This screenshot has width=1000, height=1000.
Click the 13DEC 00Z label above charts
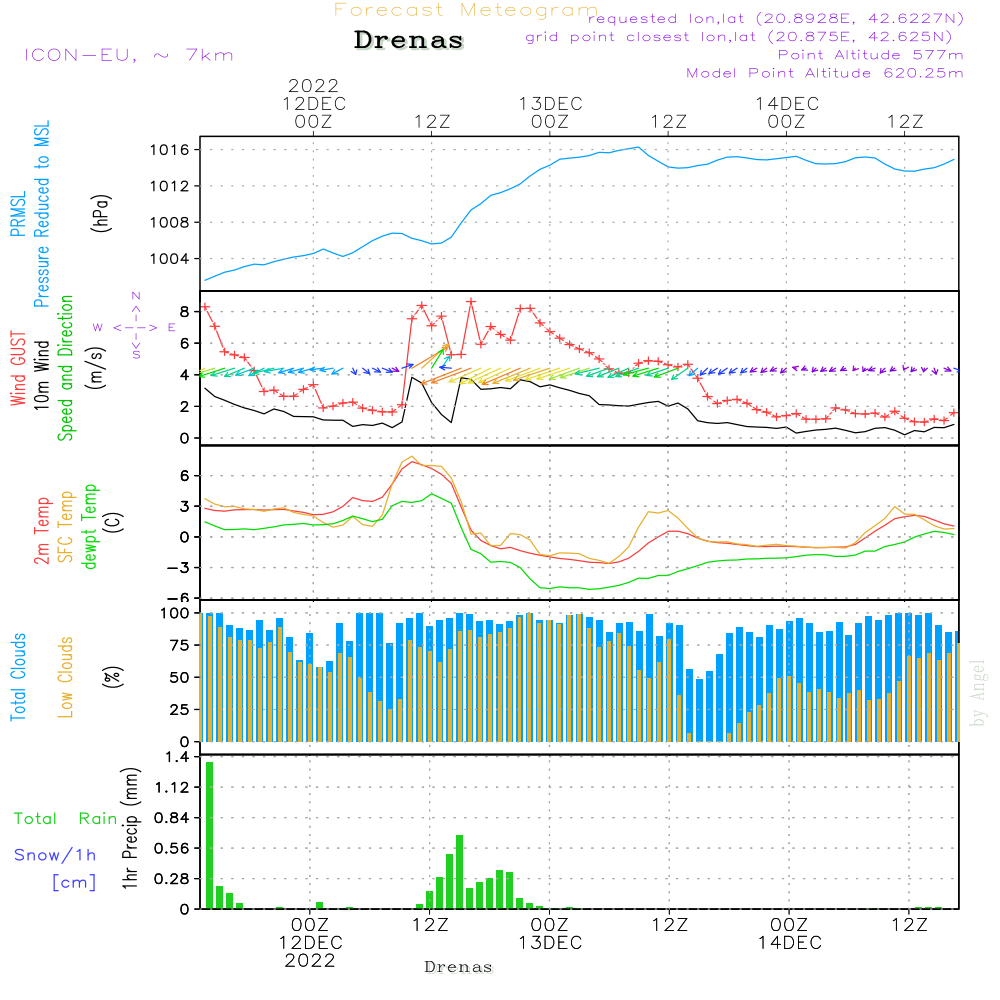tap(549, 112)
